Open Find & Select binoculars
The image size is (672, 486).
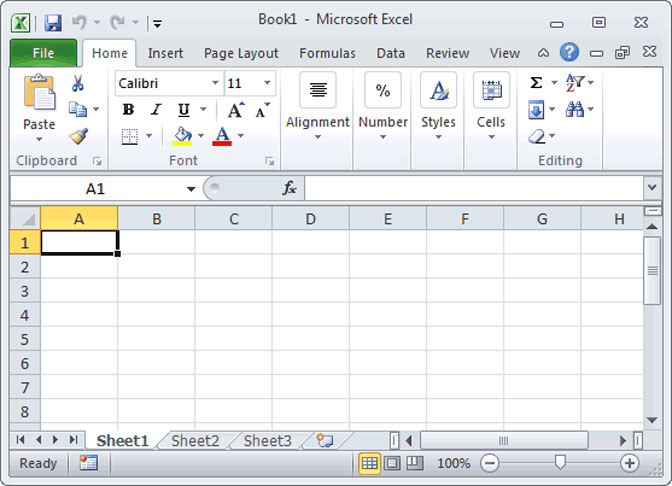point(575,109)
